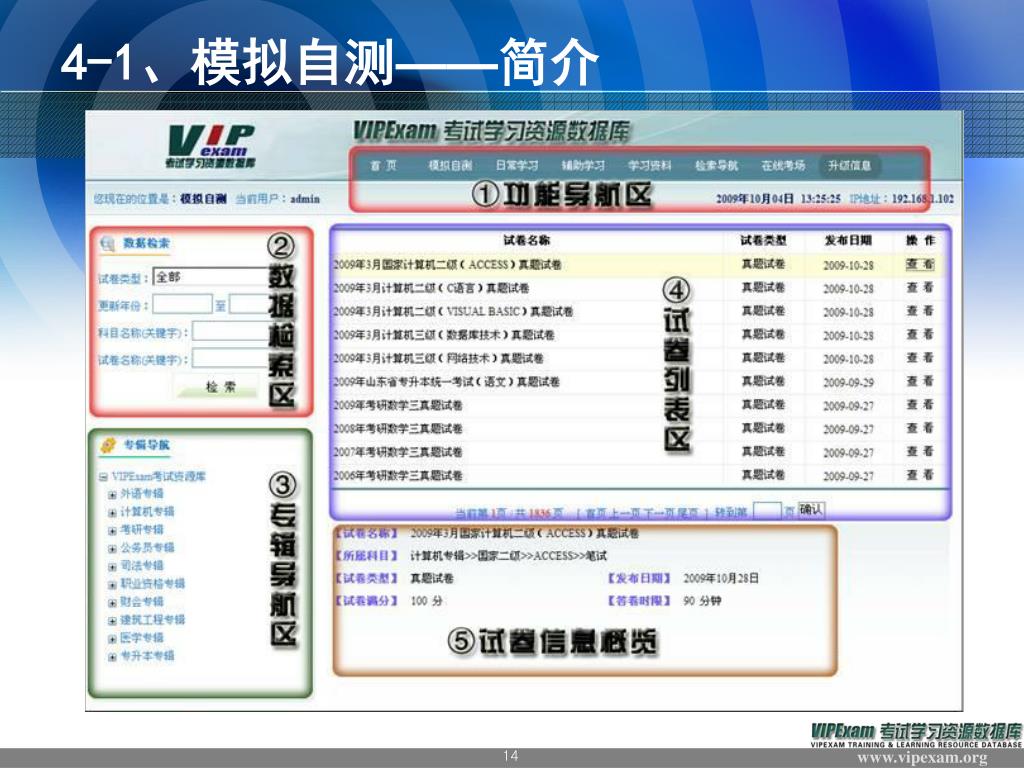
Task: Click the 更新年份 end year field
Action: click(249, 304)
